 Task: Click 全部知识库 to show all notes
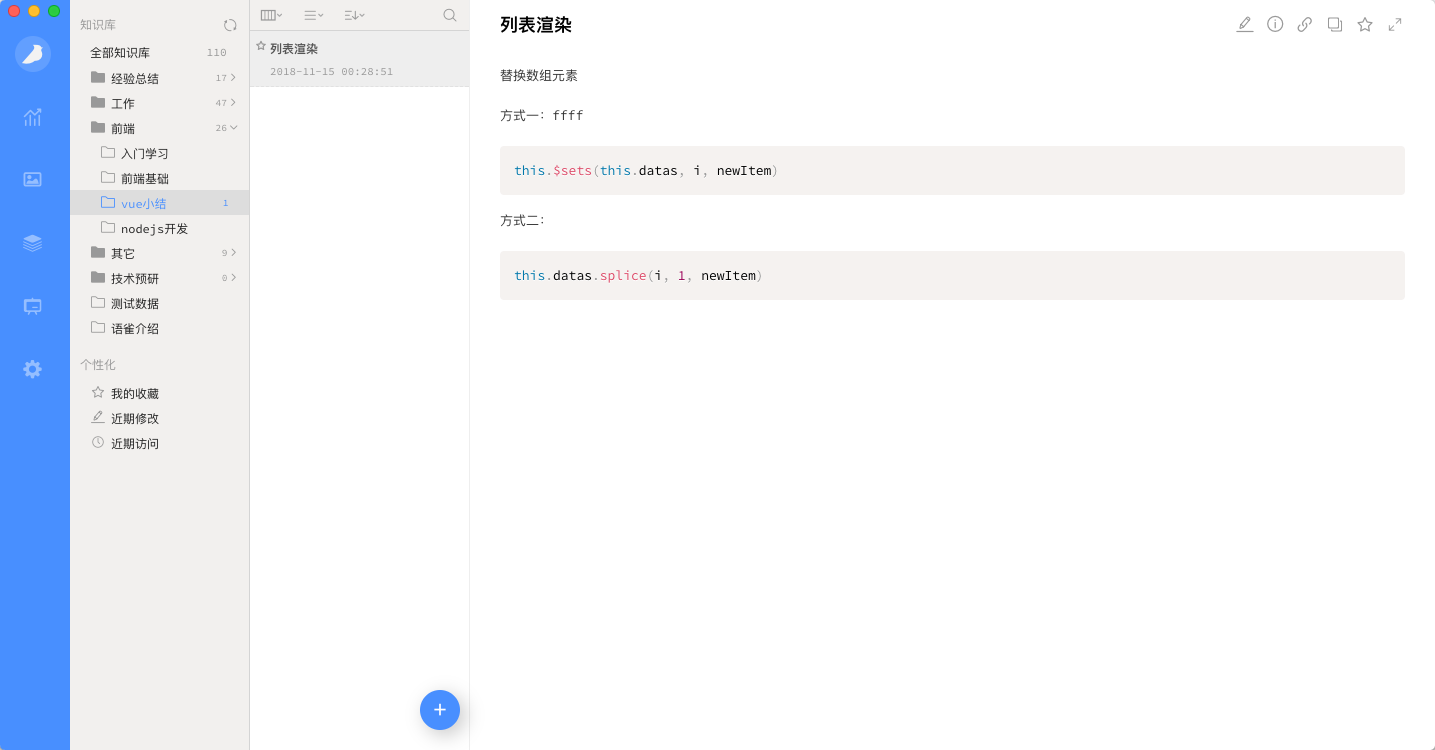(120, 51)
